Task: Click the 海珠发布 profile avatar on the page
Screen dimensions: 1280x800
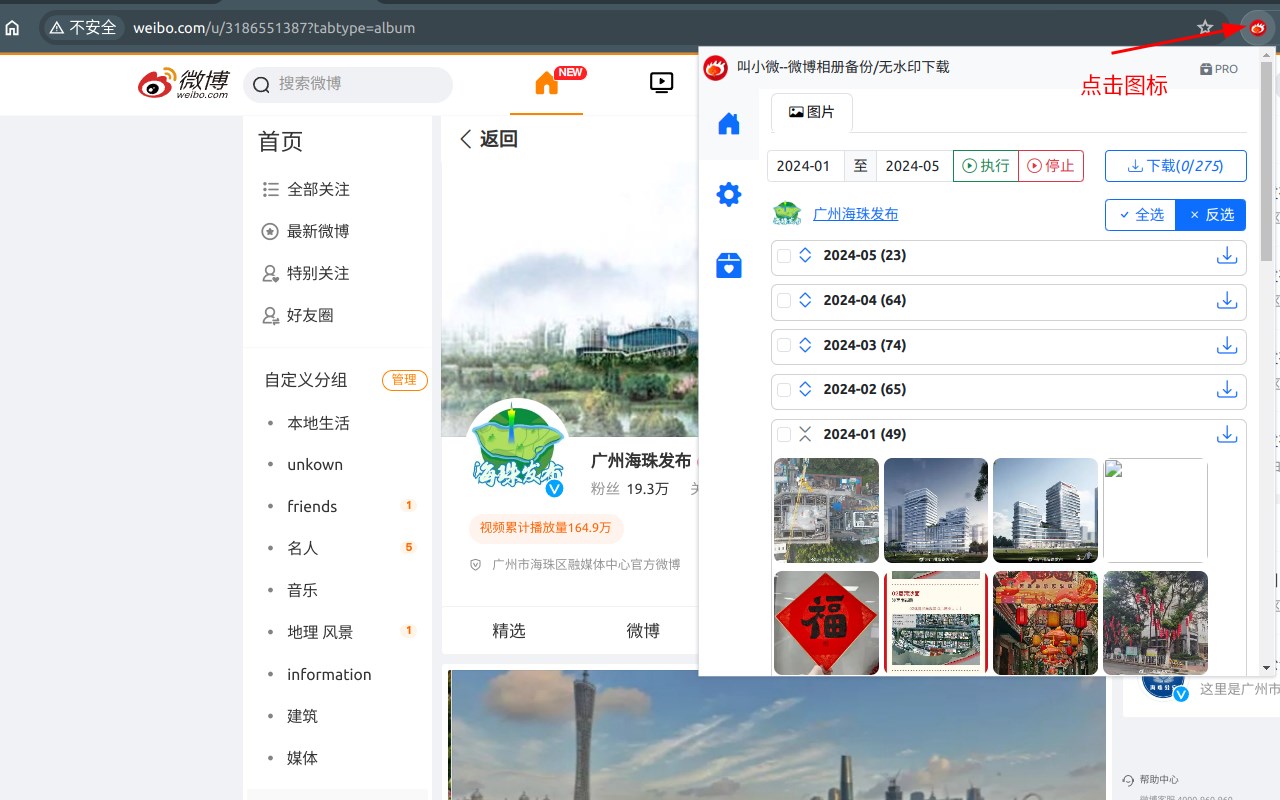Action: (x=518, y=449)
